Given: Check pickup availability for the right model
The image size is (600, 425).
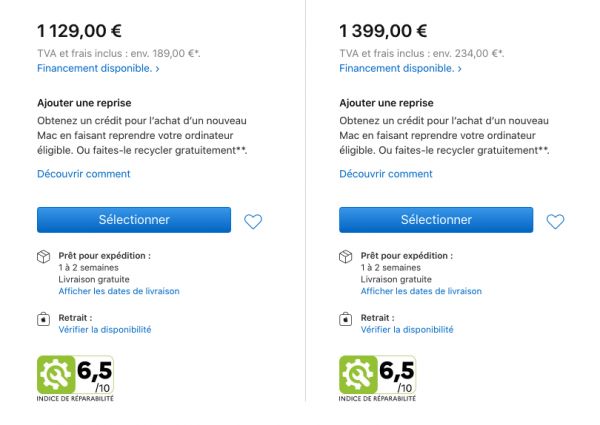Looking at the screenshot, I should pyautogui.click(x=407, y=329).
